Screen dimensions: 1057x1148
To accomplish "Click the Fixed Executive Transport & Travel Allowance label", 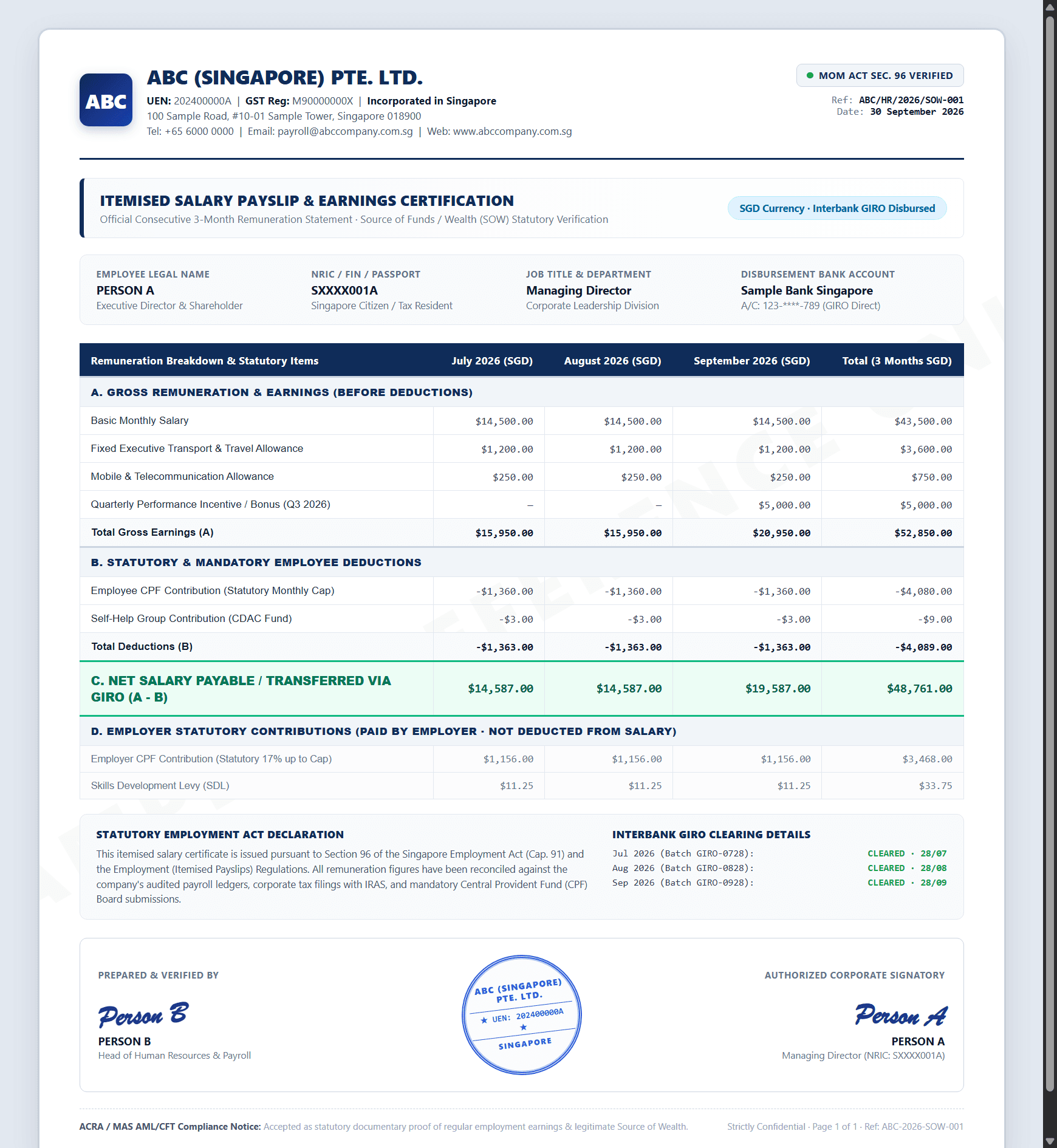I will point(197,448).
